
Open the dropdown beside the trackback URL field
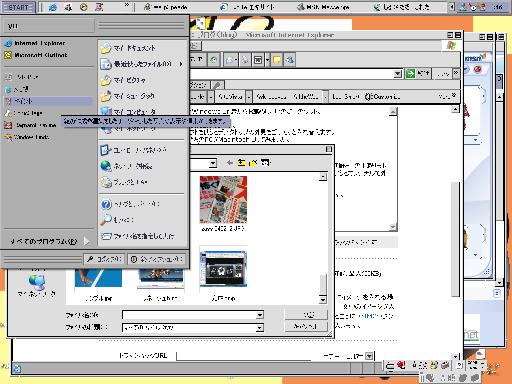click(369, 356)
